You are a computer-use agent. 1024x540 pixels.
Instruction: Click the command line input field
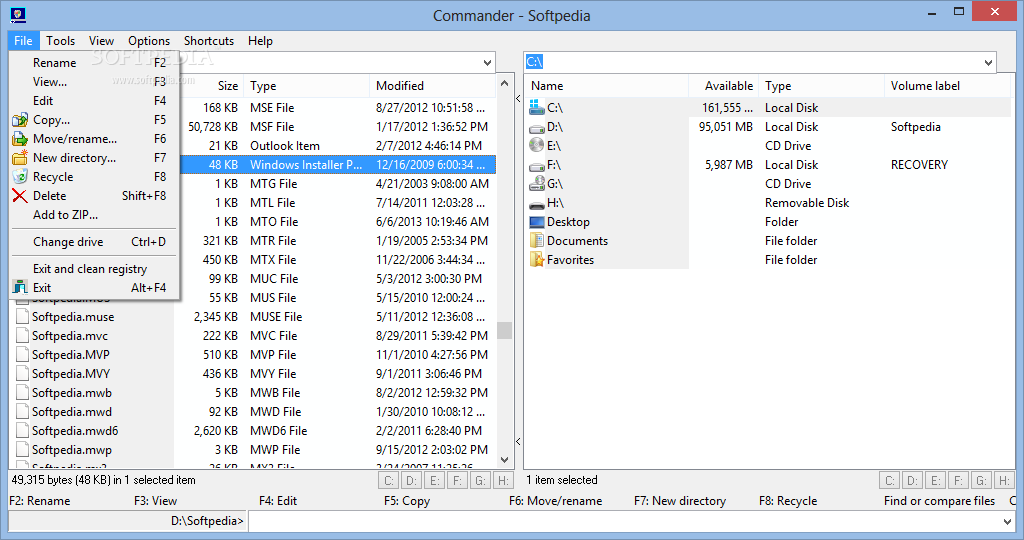631,521
